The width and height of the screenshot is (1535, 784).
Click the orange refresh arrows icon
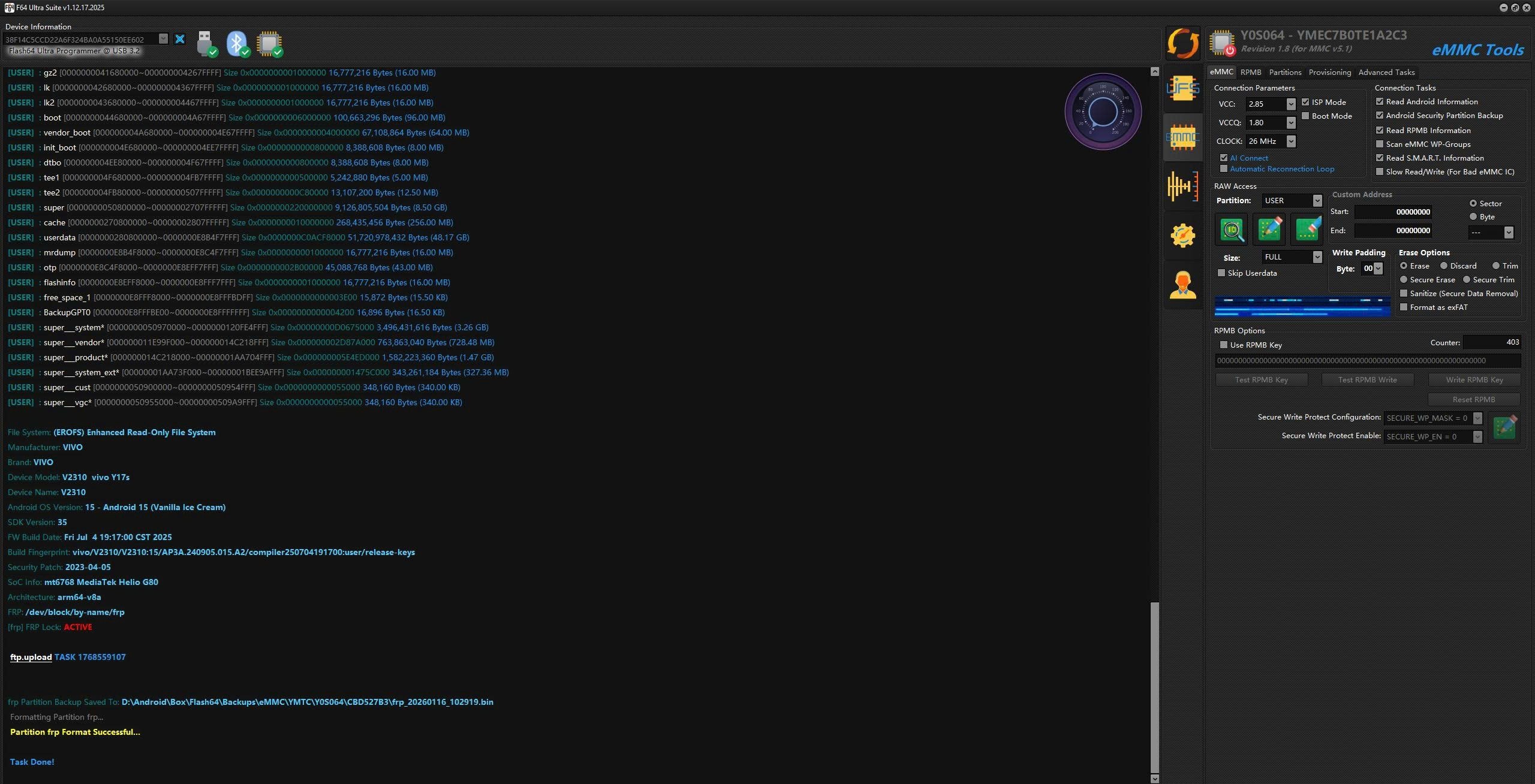1182,43
